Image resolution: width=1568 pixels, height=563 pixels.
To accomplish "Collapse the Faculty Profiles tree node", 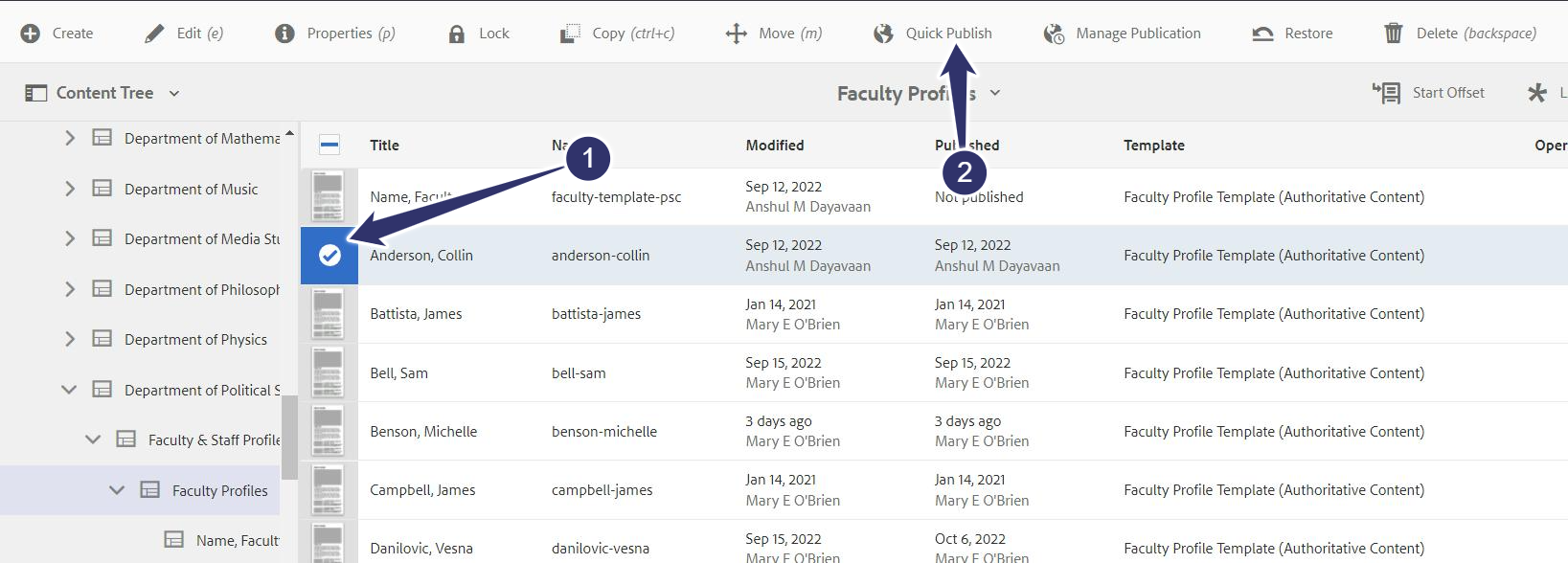I will [x=117, y=490].
